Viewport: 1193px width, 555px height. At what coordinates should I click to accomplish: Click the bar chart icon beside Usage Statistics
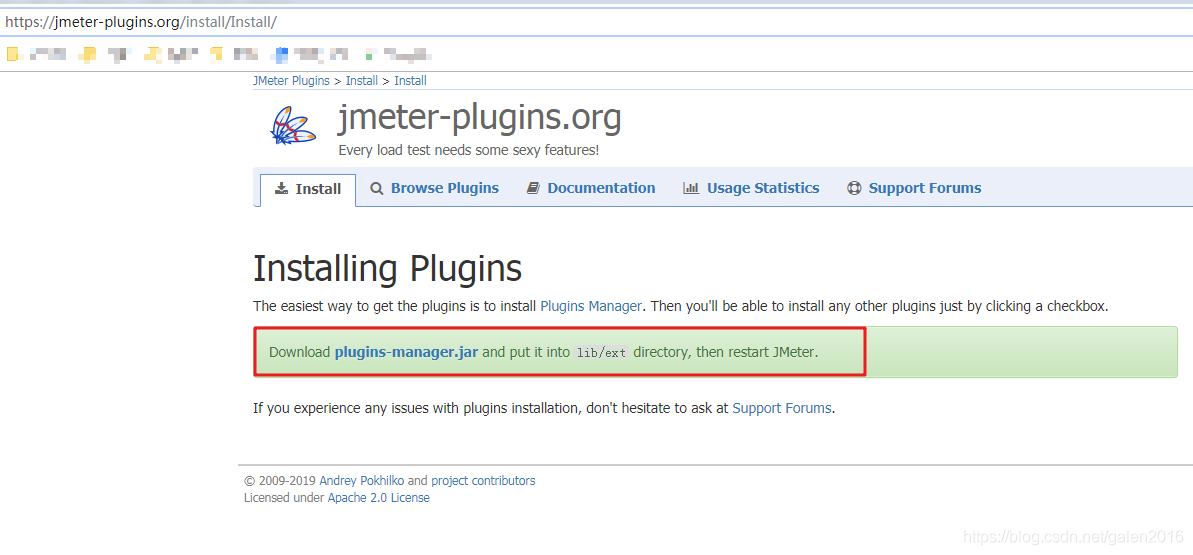691,188
